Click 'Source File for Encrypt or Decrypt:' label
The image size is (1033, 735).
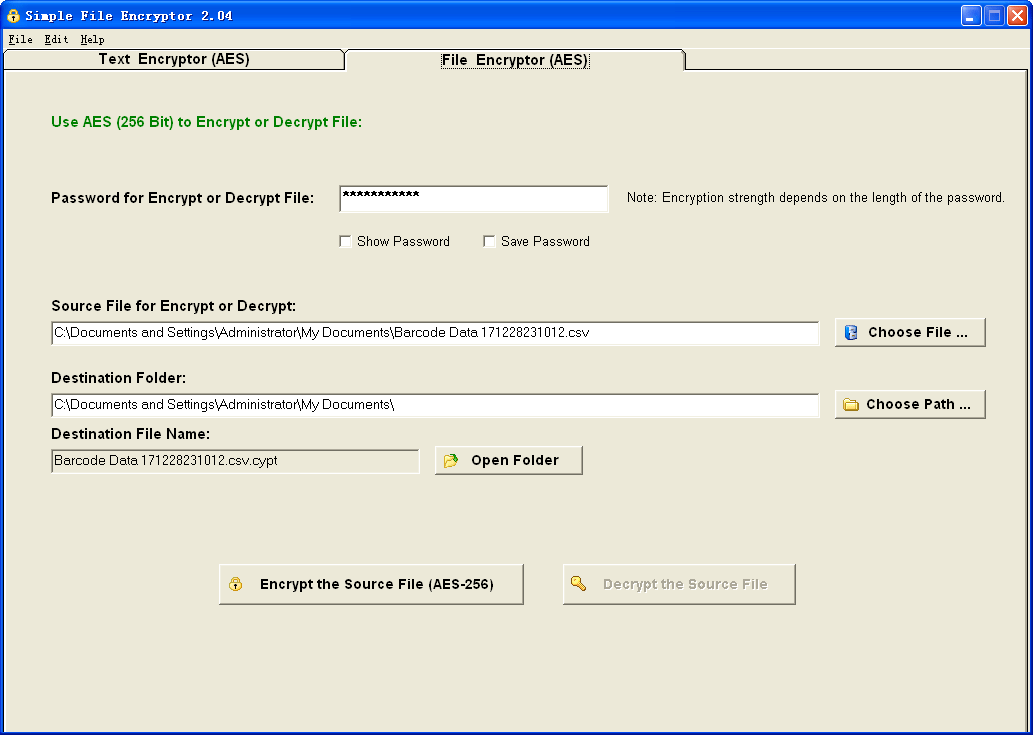click(174, 306)
